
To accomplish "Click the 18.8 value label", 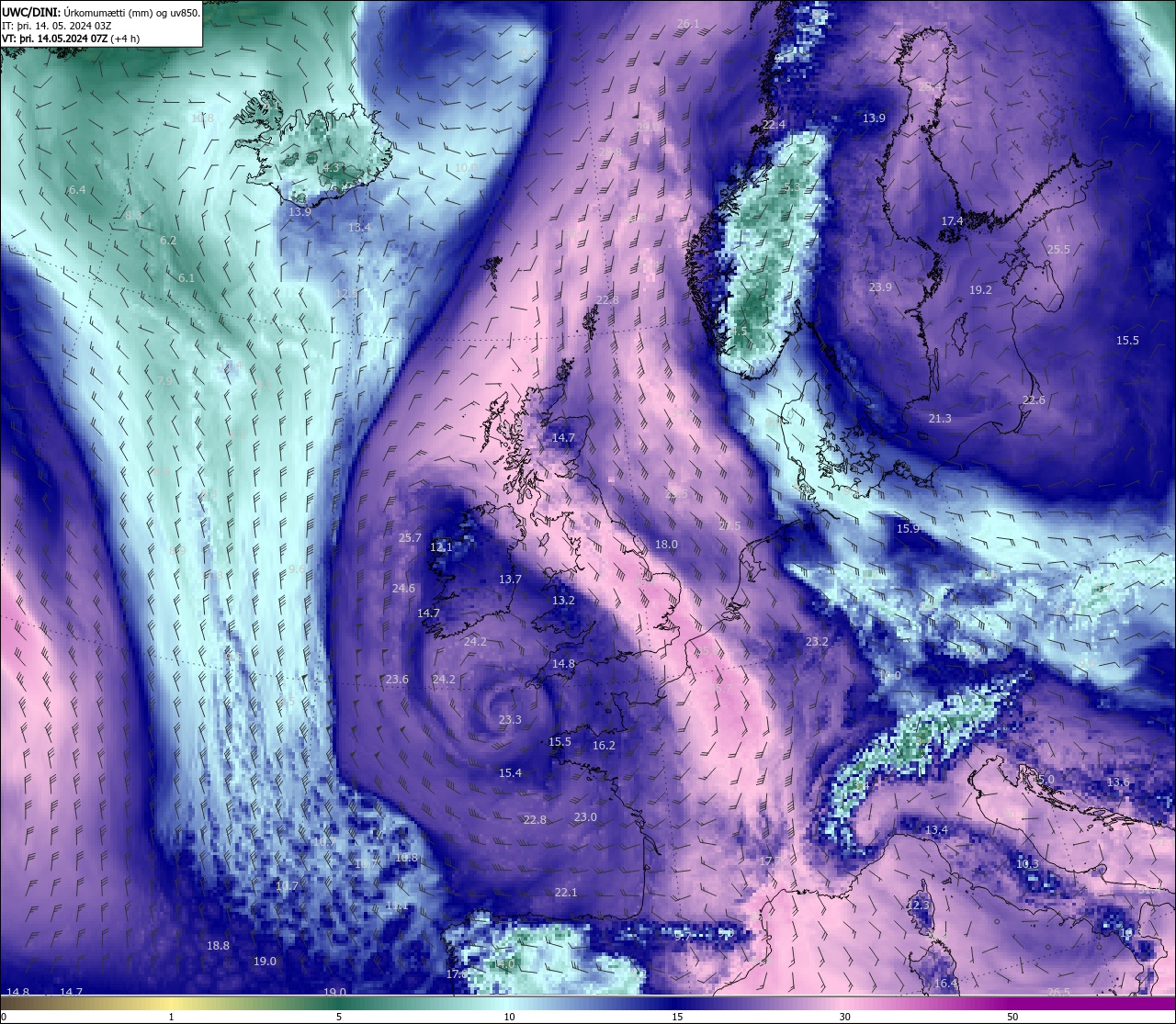I will tap(218, 945).
